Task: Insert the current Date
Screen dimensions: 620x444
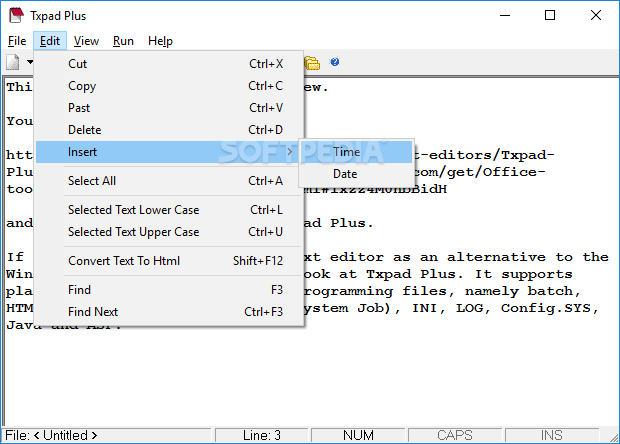Action: (x=356, y=174)
